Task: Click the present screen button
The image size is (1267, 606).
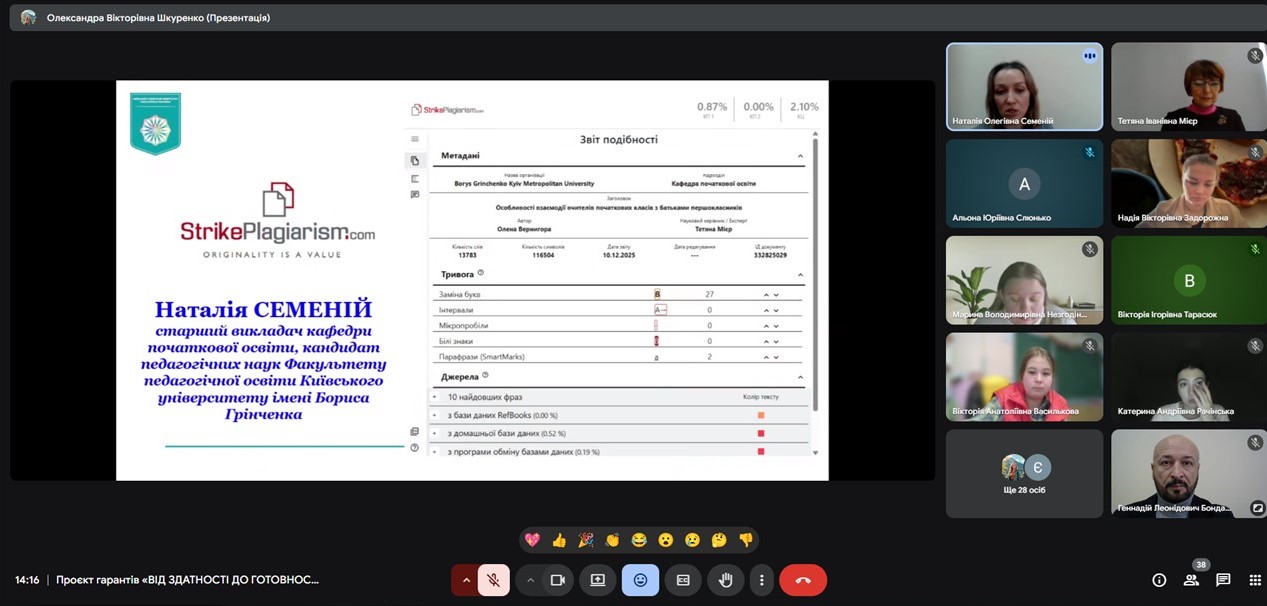Action: click(x=597, y=580)
